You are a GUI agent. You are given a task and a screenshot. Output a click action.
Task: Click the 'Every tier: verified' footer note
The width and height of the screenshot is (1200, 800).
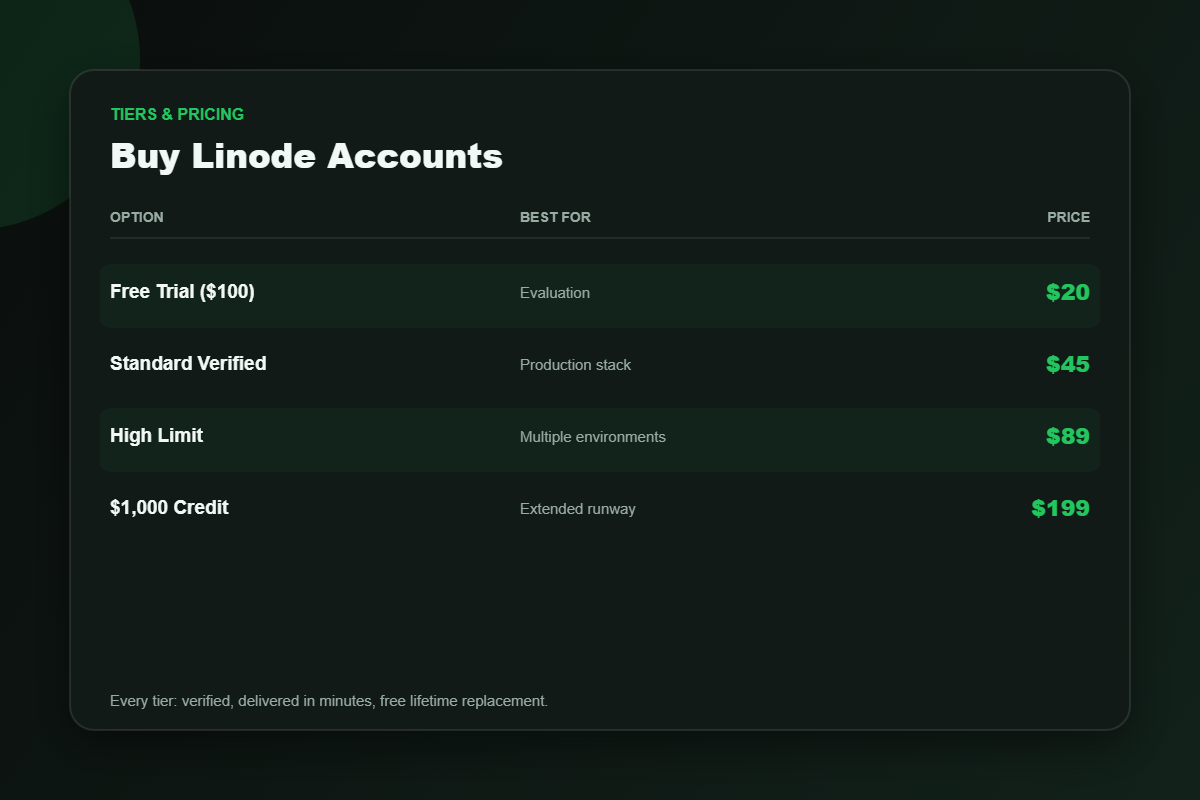click(329, 701)
